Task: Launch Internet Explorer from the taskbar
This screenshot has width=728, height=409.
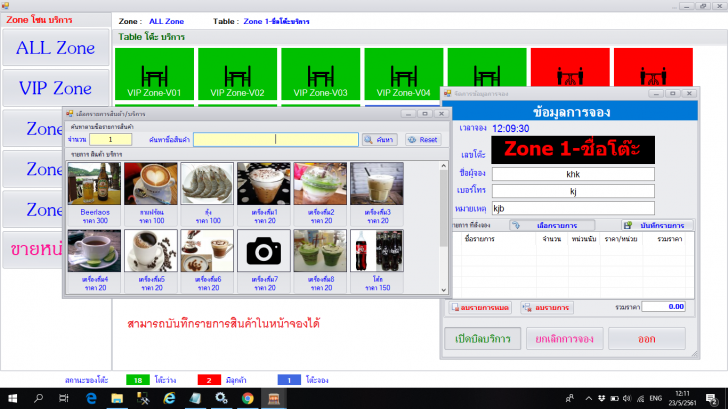Action: 169,398
